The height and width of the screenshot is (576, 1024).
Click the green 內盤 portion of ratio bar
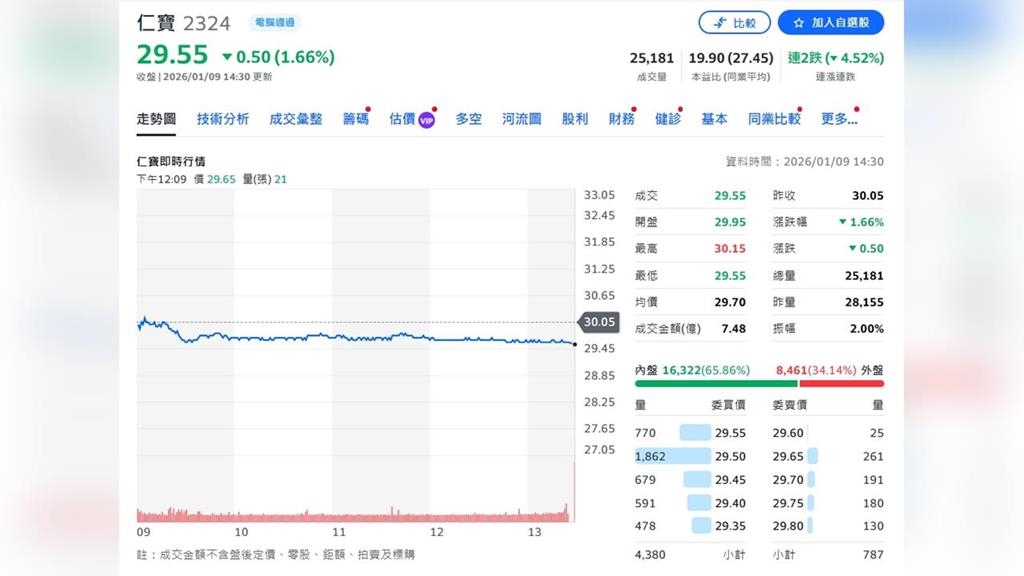coord(716,383)
